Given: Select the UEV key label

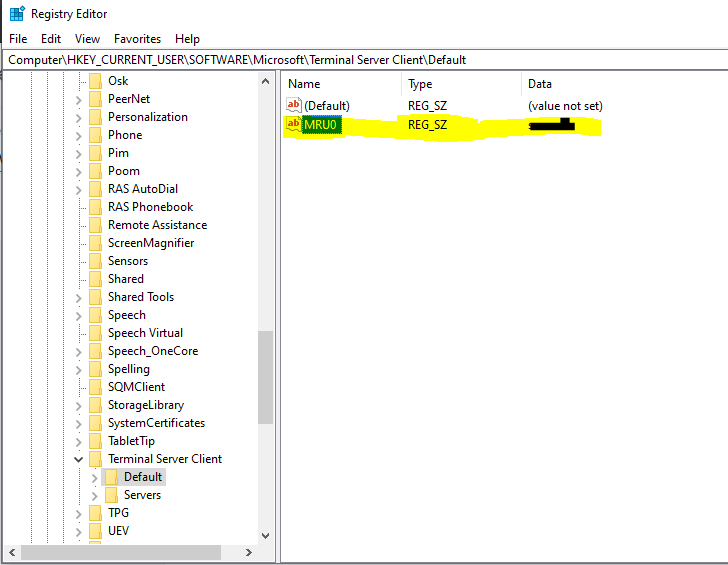Looking at the screenshot, I should tap(118, 531).
